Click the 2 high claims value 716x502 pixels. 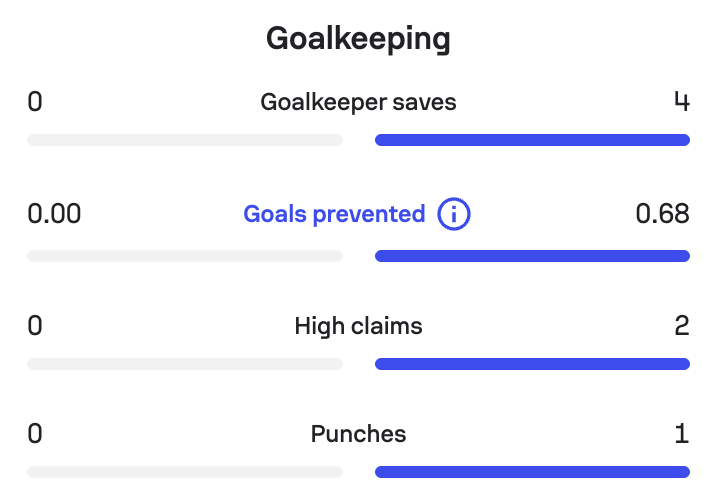[x=682, y=326]
